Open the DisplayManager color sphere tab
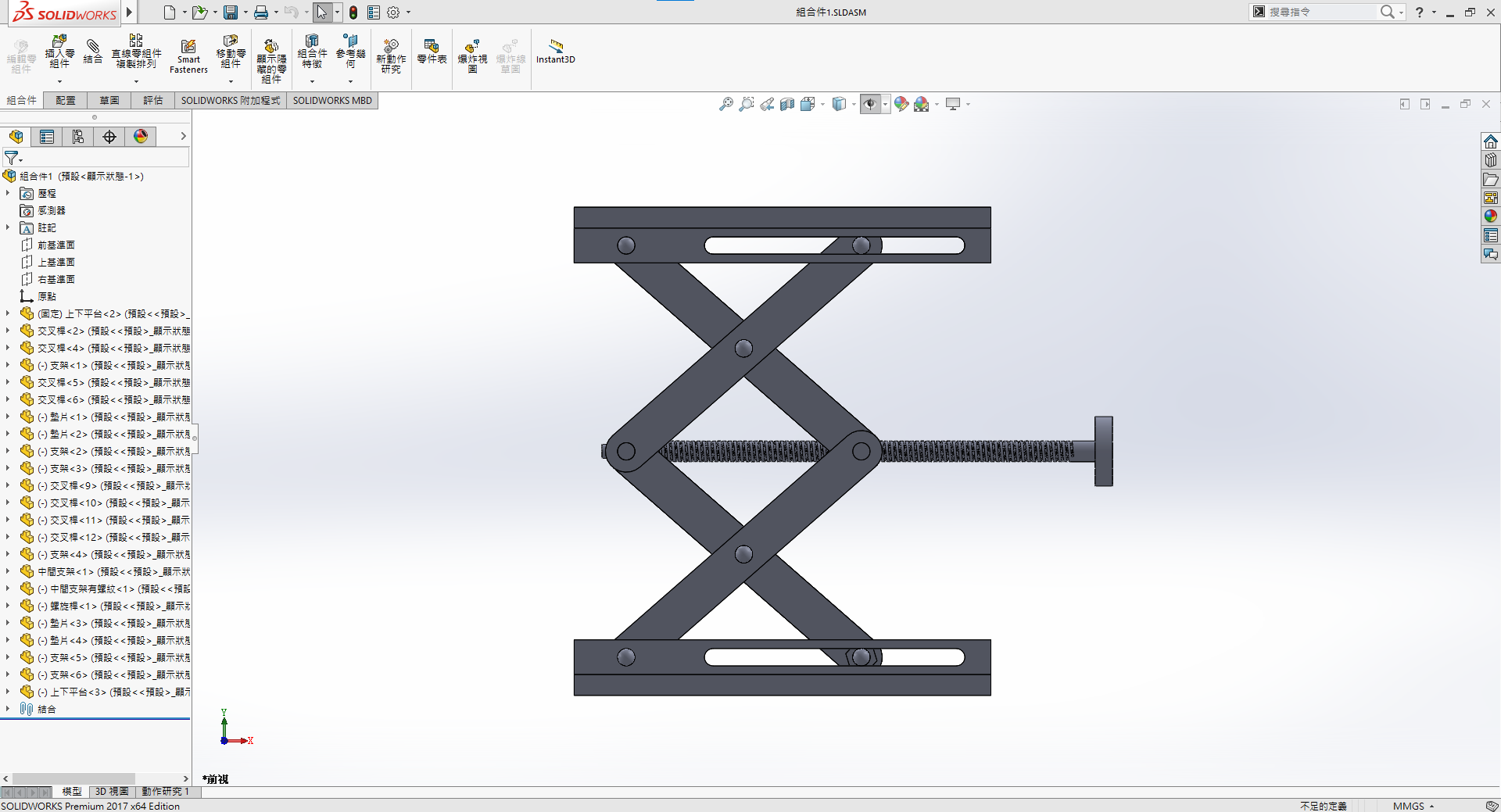The height and width of the screenshot is (812, 1501). click(x=141, y=137)
